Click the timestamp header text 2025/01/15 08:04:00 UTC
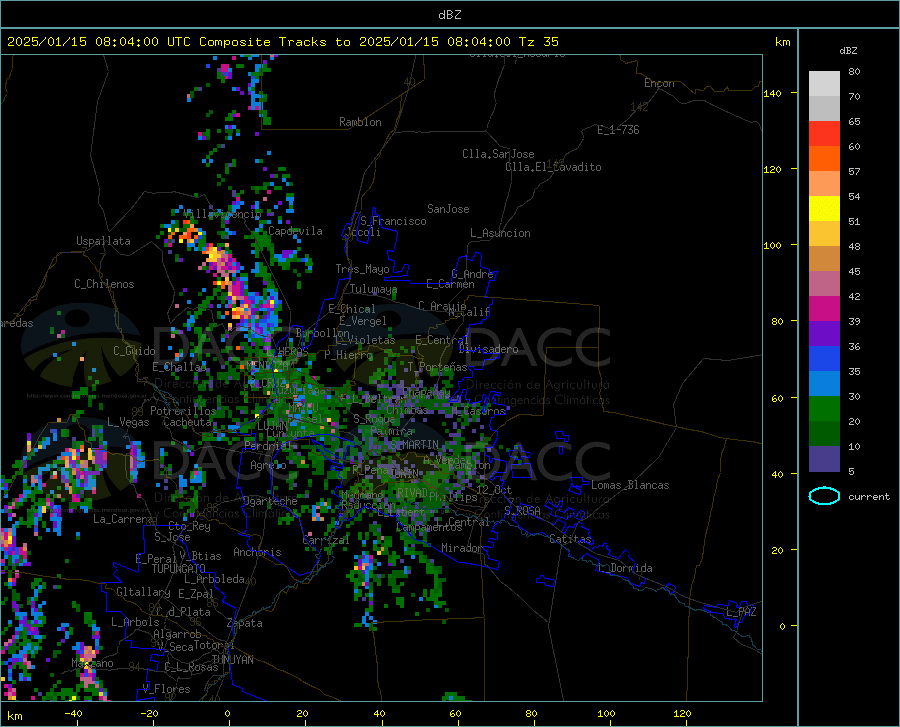This screenshot has height=727, width=900. (99, 42)
